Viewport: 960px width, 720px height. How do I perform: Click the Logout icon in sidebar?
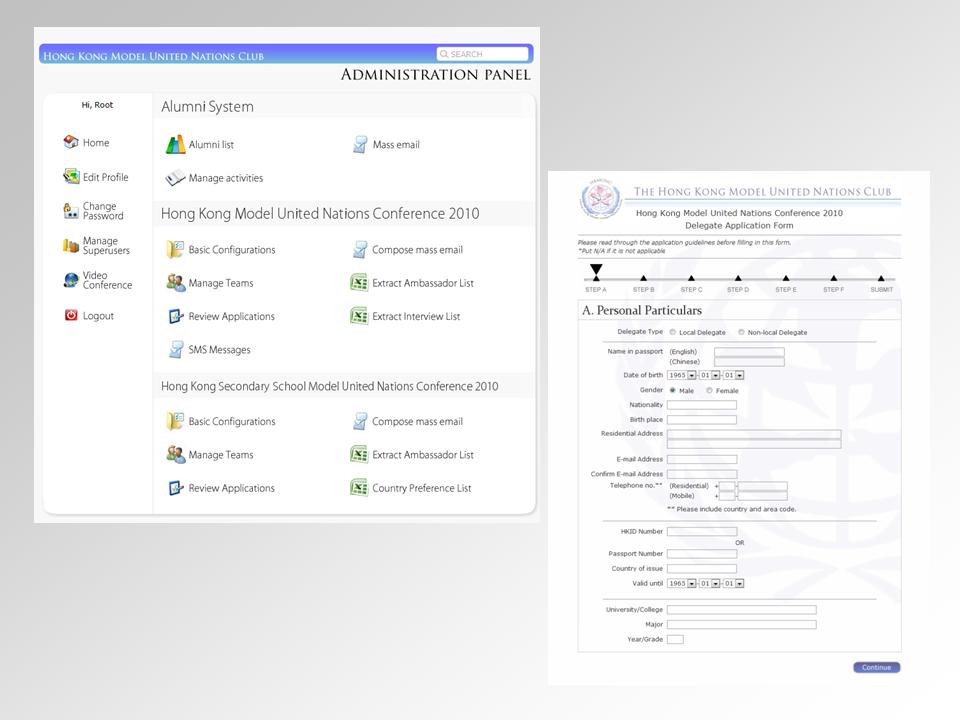(x=71, y=316)
